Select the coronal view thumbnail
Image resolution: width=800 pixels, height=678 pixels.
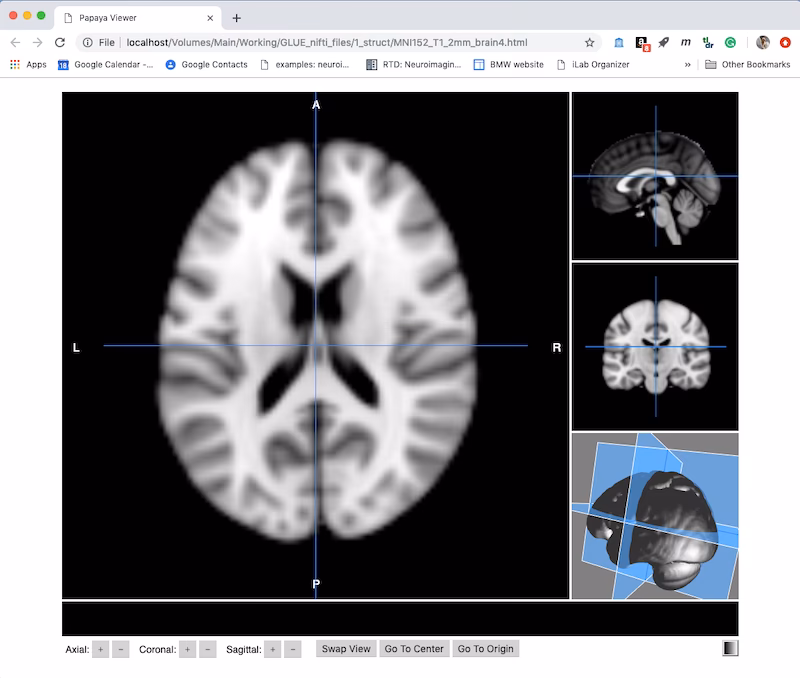(655, 346)
